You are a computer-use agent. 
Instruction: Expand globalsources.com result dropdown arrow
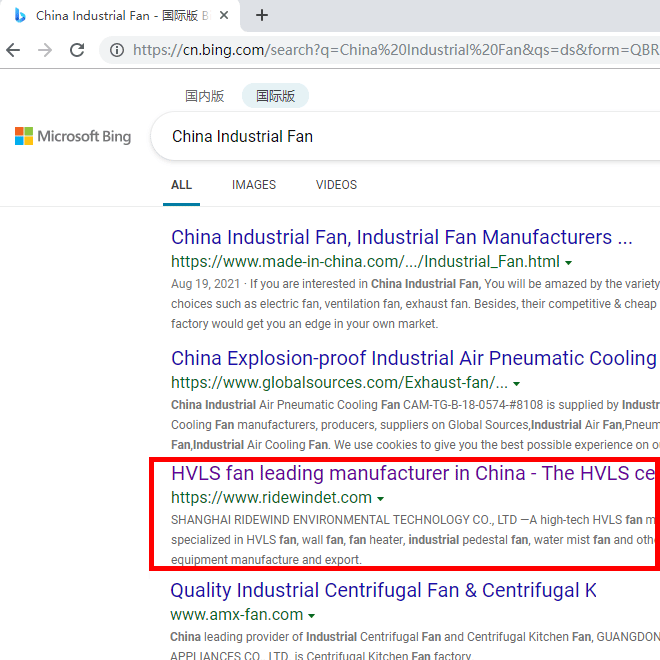[x=516, y=383]
